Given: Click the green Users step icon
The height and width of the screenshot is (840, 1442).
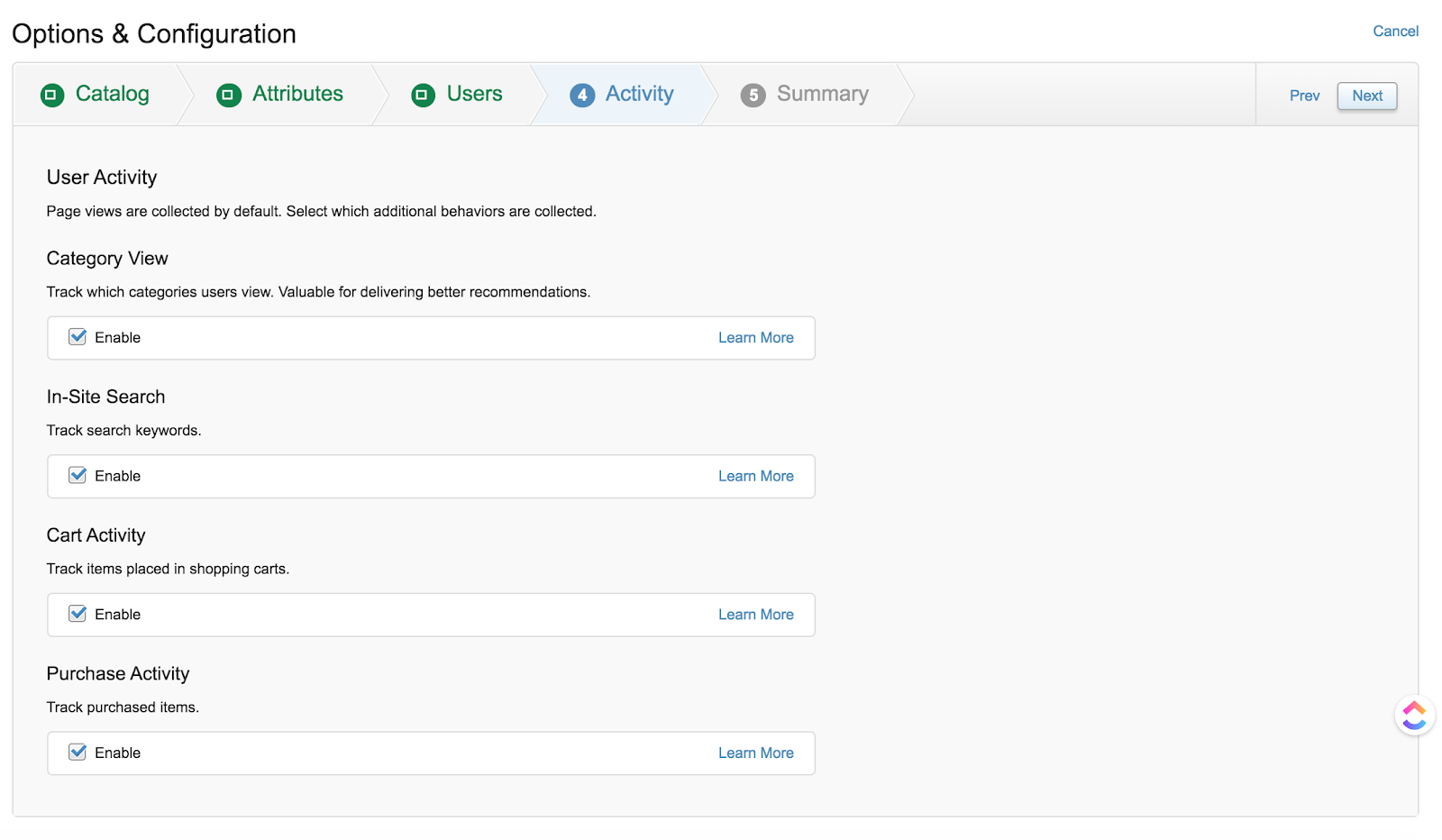Looking at the screenshot, I should (424, 95).
